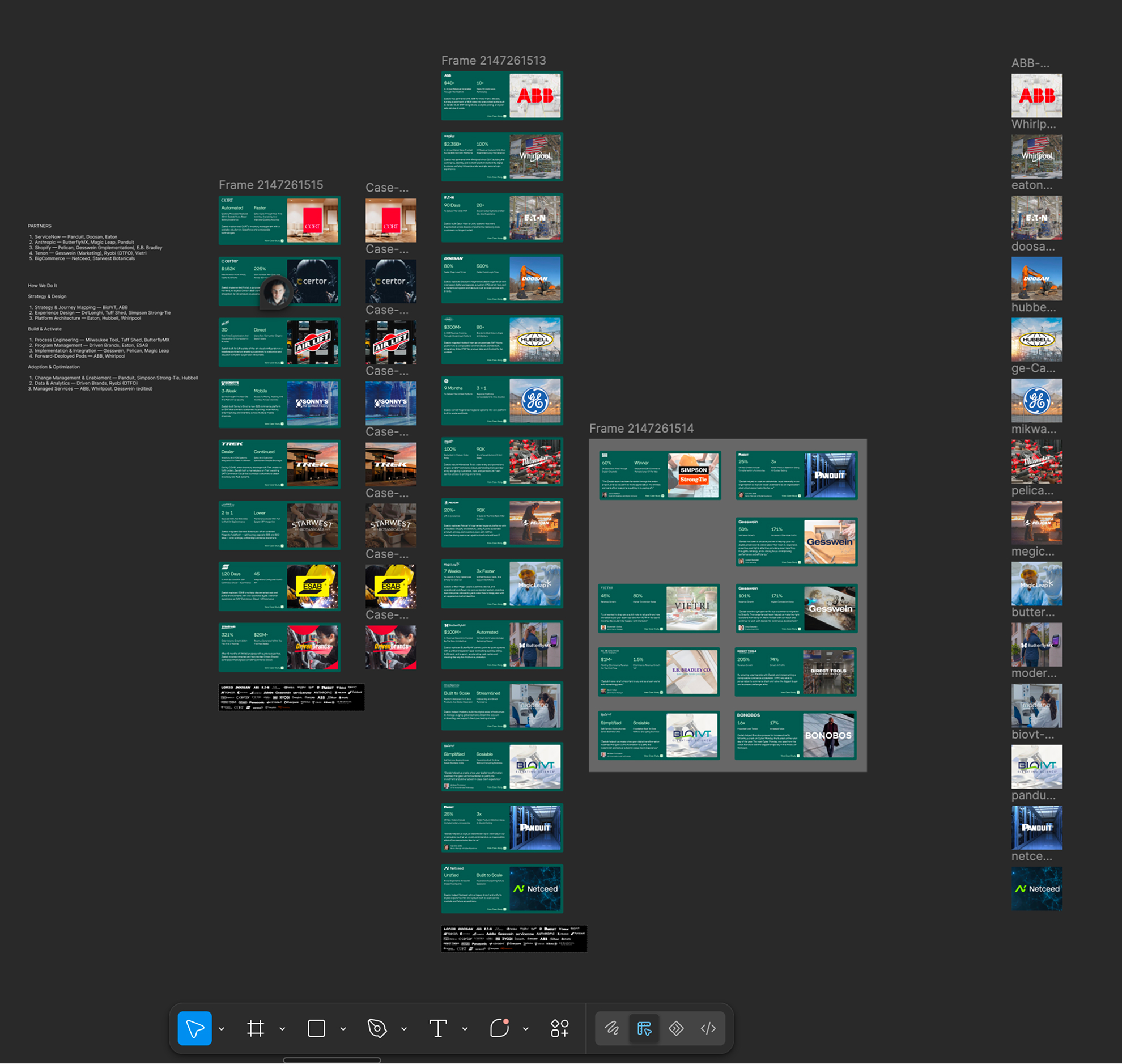1122x1064 pixels.
Task: Select the 'Frame 2147261513' label
Action: pyautogui.click(x=493, y=61)
